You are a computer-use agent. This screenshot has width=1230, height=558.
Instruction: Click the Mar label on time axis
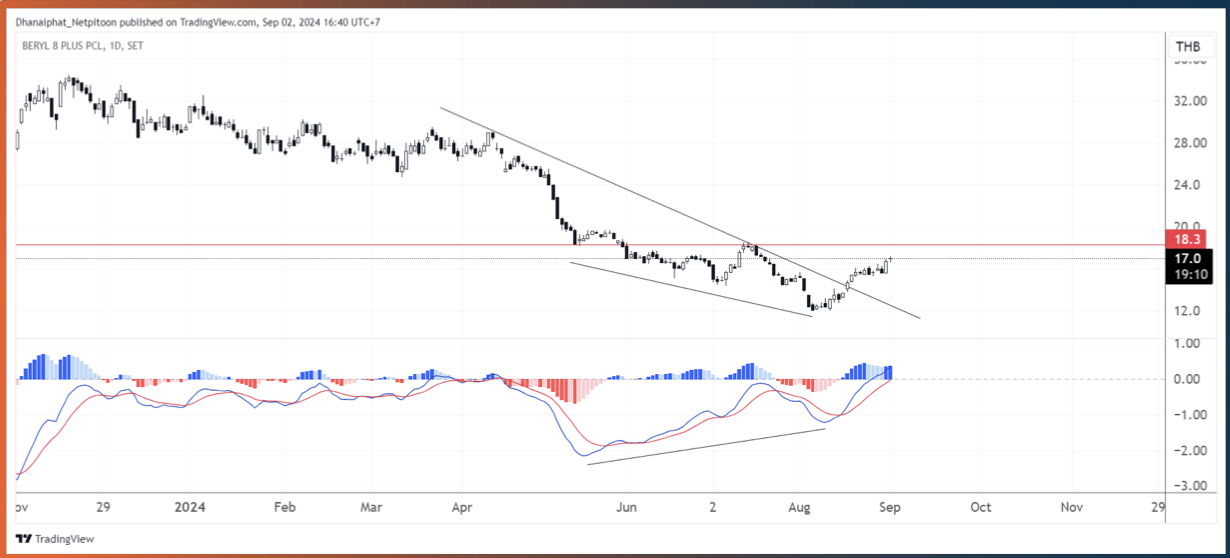372,507
